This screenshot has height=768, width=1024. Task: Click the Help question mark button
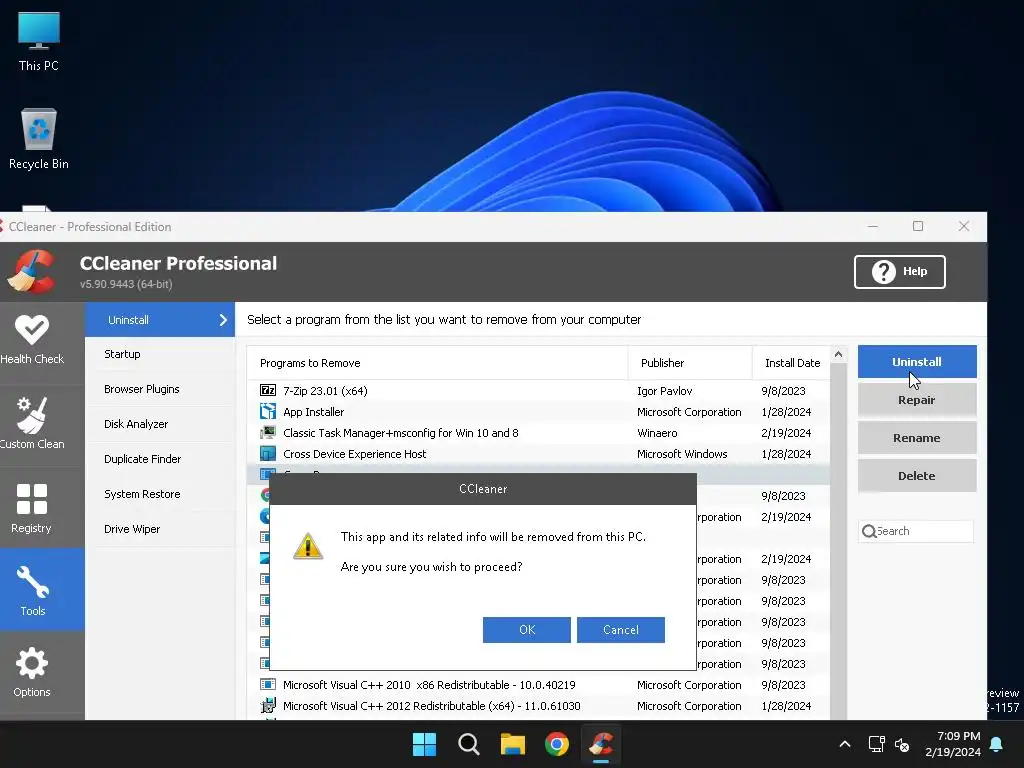(x=899, y=272)
